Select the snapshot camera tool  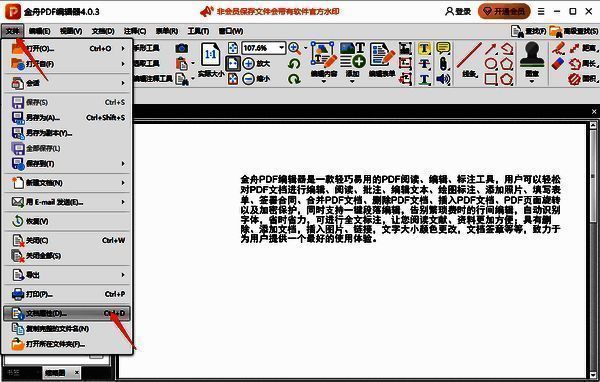182,48
